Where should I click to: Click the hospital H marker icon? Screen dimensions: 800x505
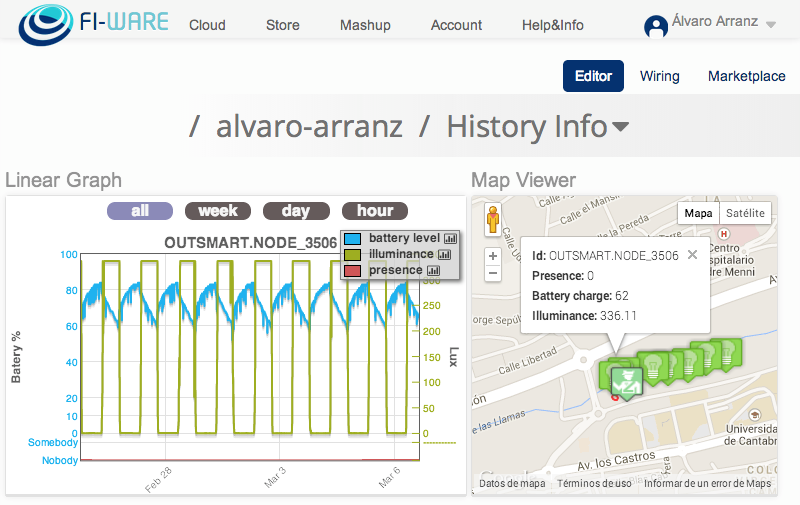click(x=723, y=234)
